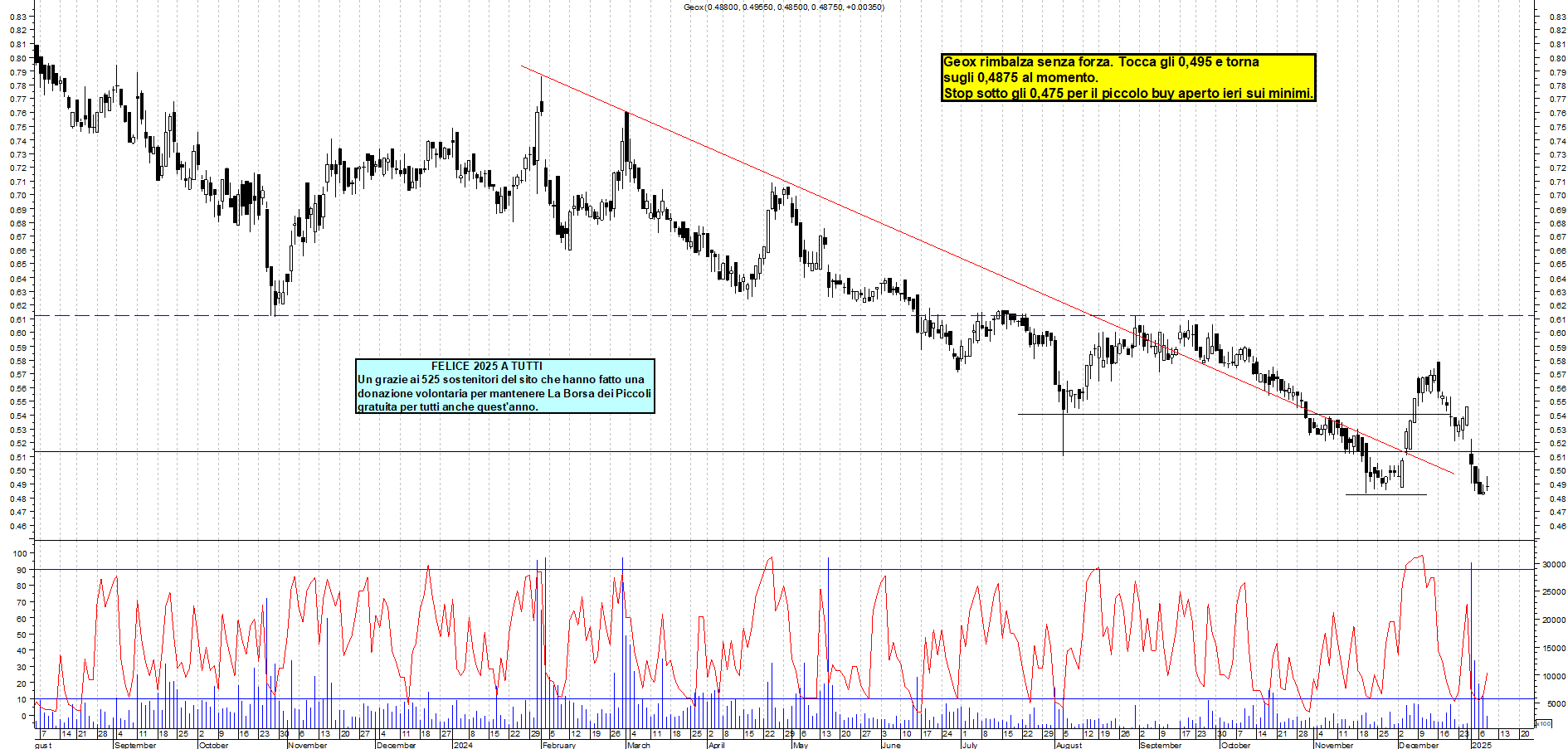This screenshot has width=1568, height=749.
Task: Click the oscillator scale value 50
Action: (x=22, y=635)
